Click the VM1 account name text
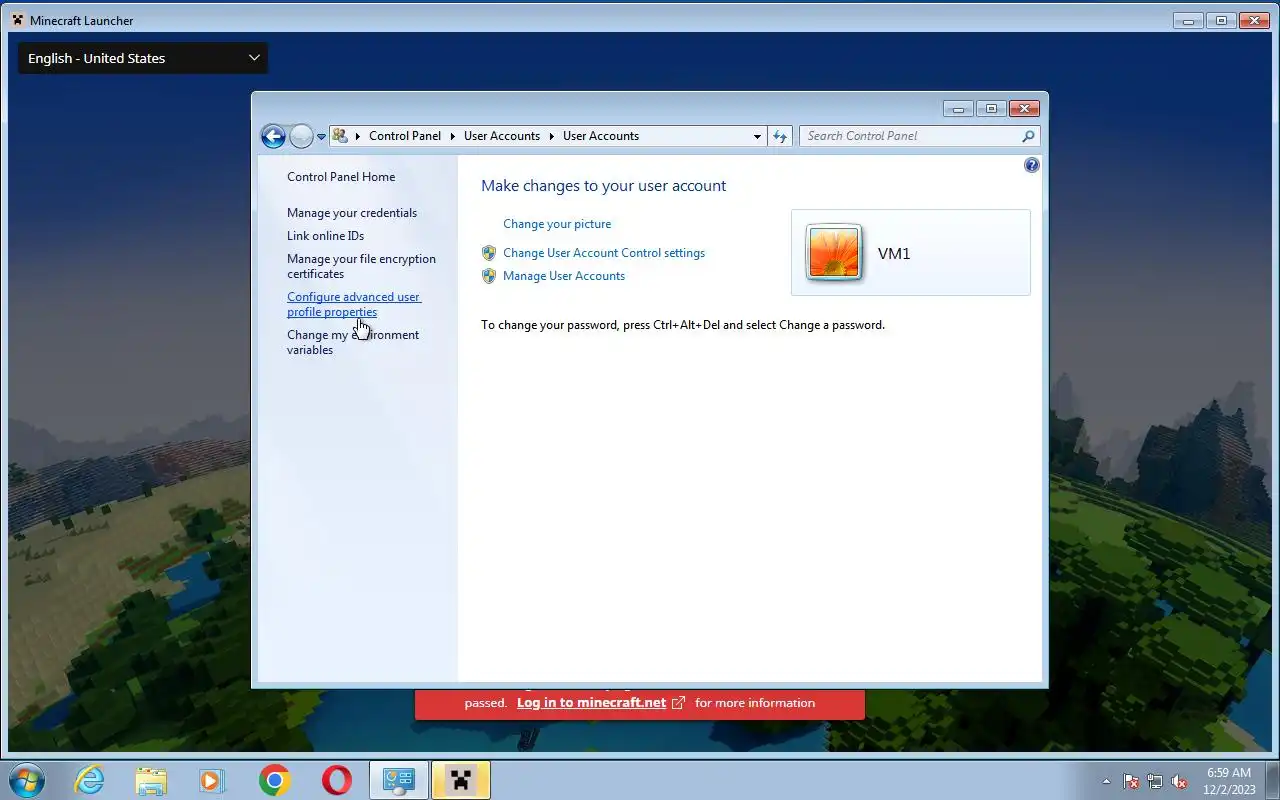Image resolution: width=1280 pixels, height=800 pixels. click(x=894, y=254)
